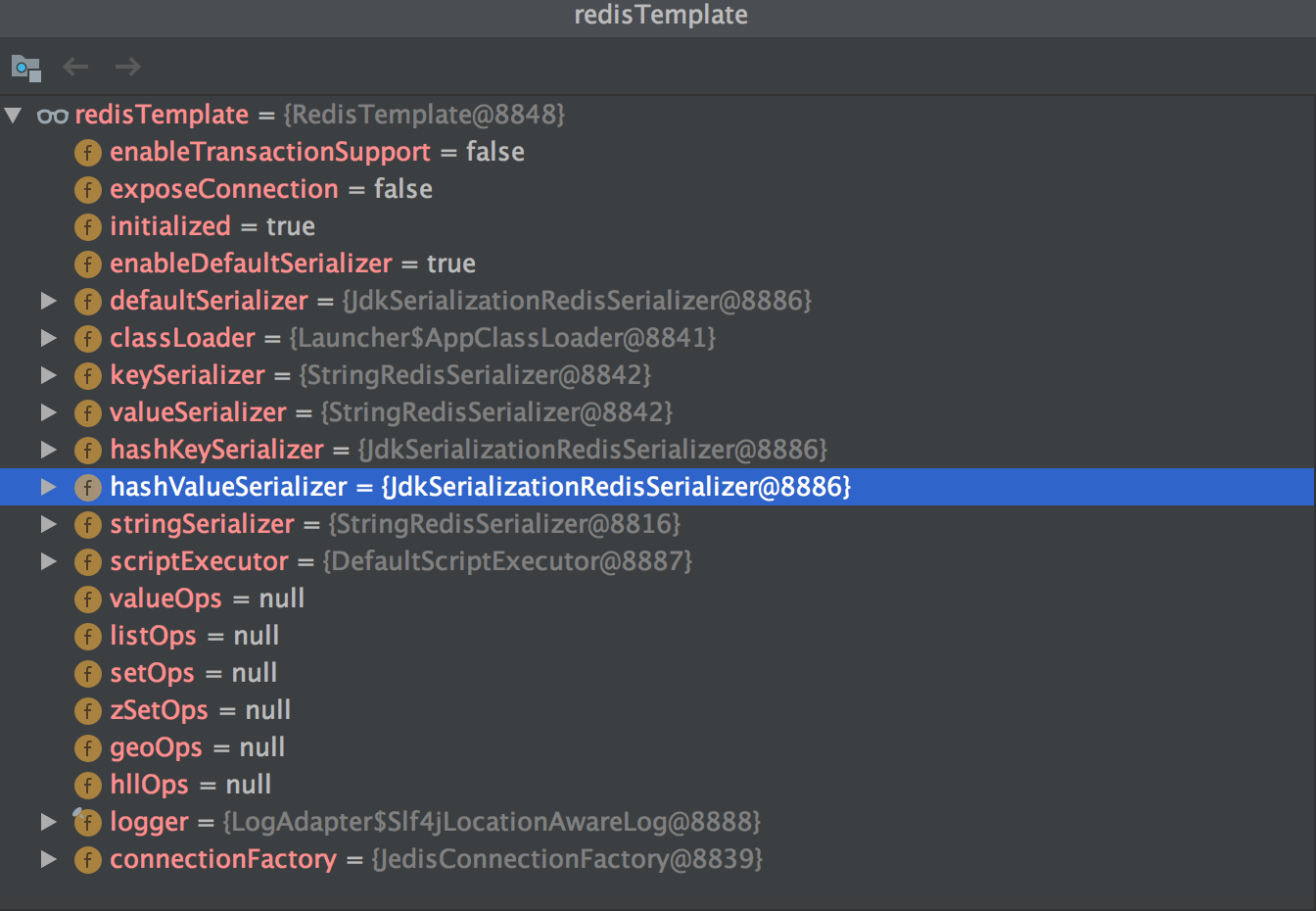
Task: Click field icon of valueOps
Action: [x=88, y=599]
